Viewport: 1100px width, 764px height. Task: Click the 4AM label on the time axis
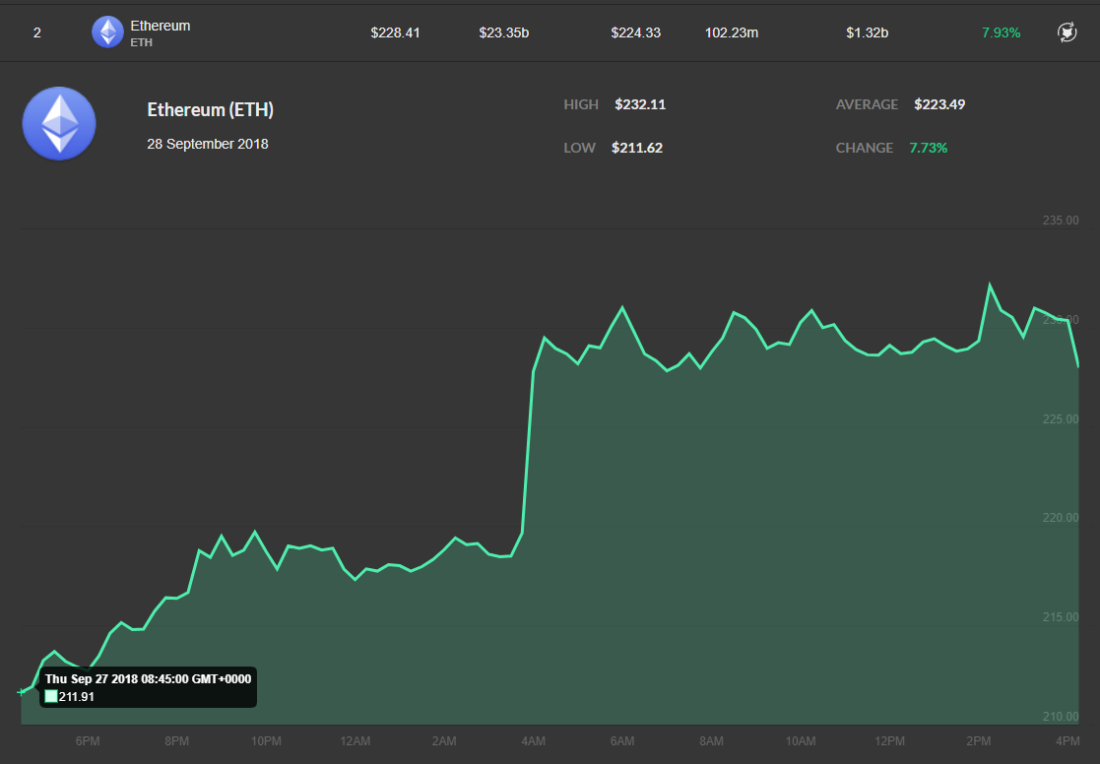coord(533,742)
